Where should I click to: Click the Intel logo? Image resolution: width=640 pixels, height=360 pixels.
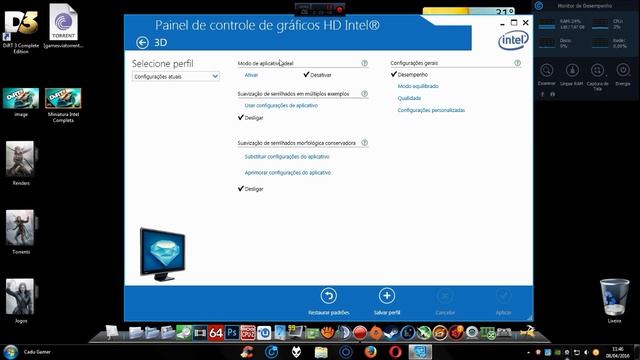click(x=513, y=41)
